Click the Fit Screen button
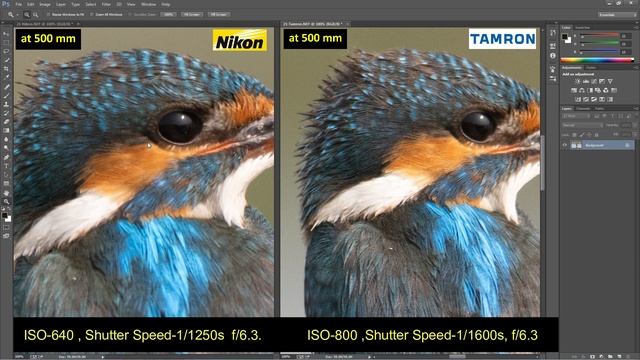This screenshot has width=640, height=360. (x=191, y=14)
